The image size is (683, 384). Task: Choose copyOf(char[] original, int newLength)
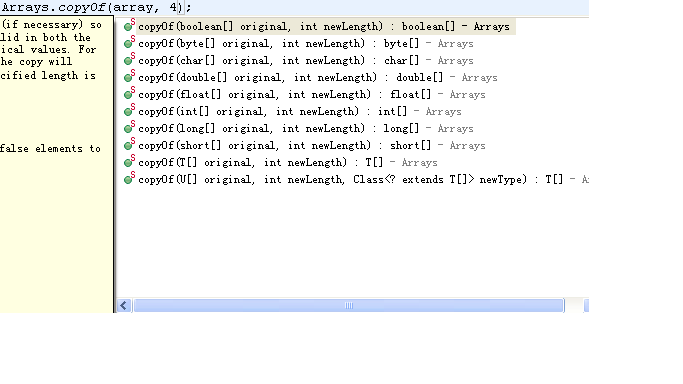(306, 61)
